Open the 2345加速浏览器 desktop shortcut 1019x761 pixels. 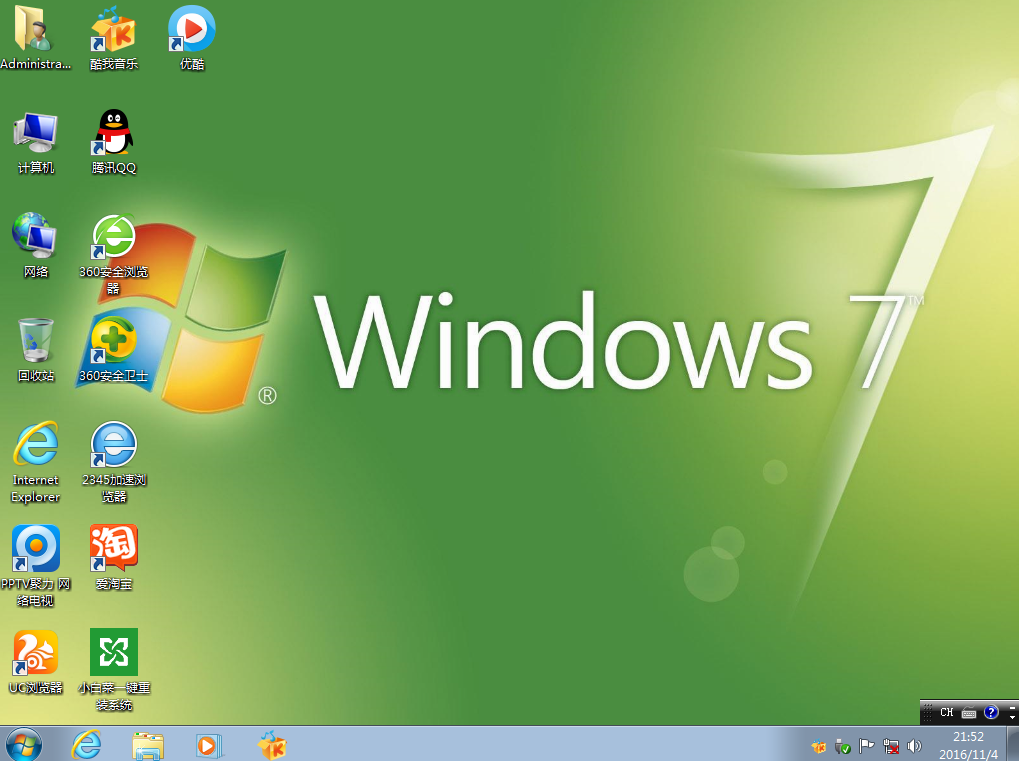[x=114, y=463]
